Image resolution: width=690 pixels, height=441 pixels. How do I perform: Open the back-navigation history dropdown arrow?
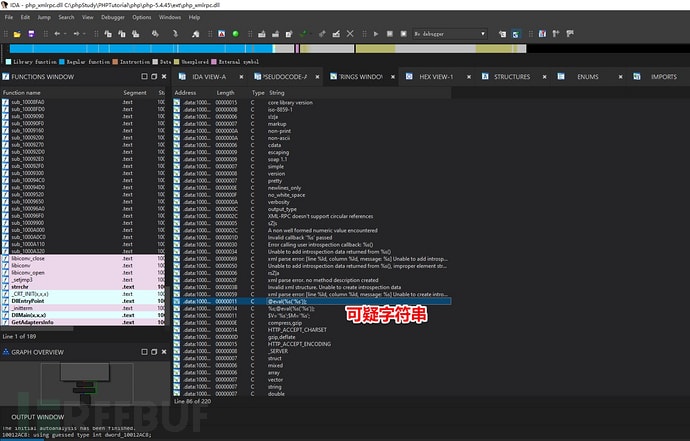tap(65, 34)
